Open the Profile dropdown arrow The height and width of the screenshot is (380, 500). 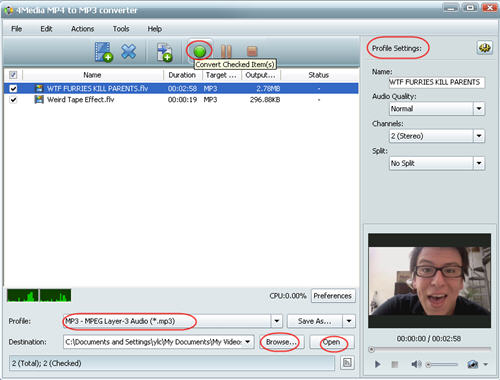(276, 321)
